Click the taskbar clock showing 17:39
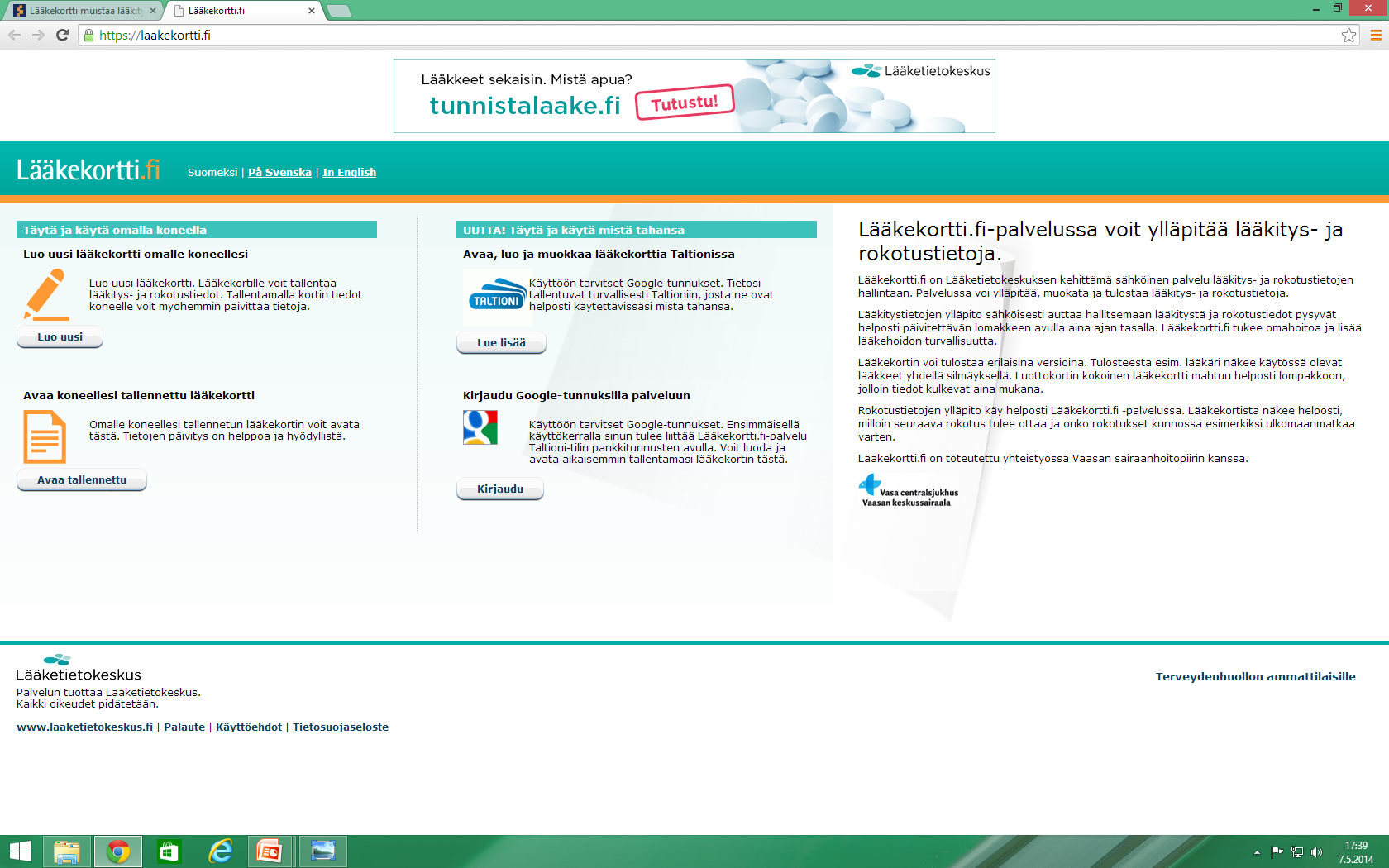Image resolution: width=1389 pixels, height=868 pixels. (1356, 852)
